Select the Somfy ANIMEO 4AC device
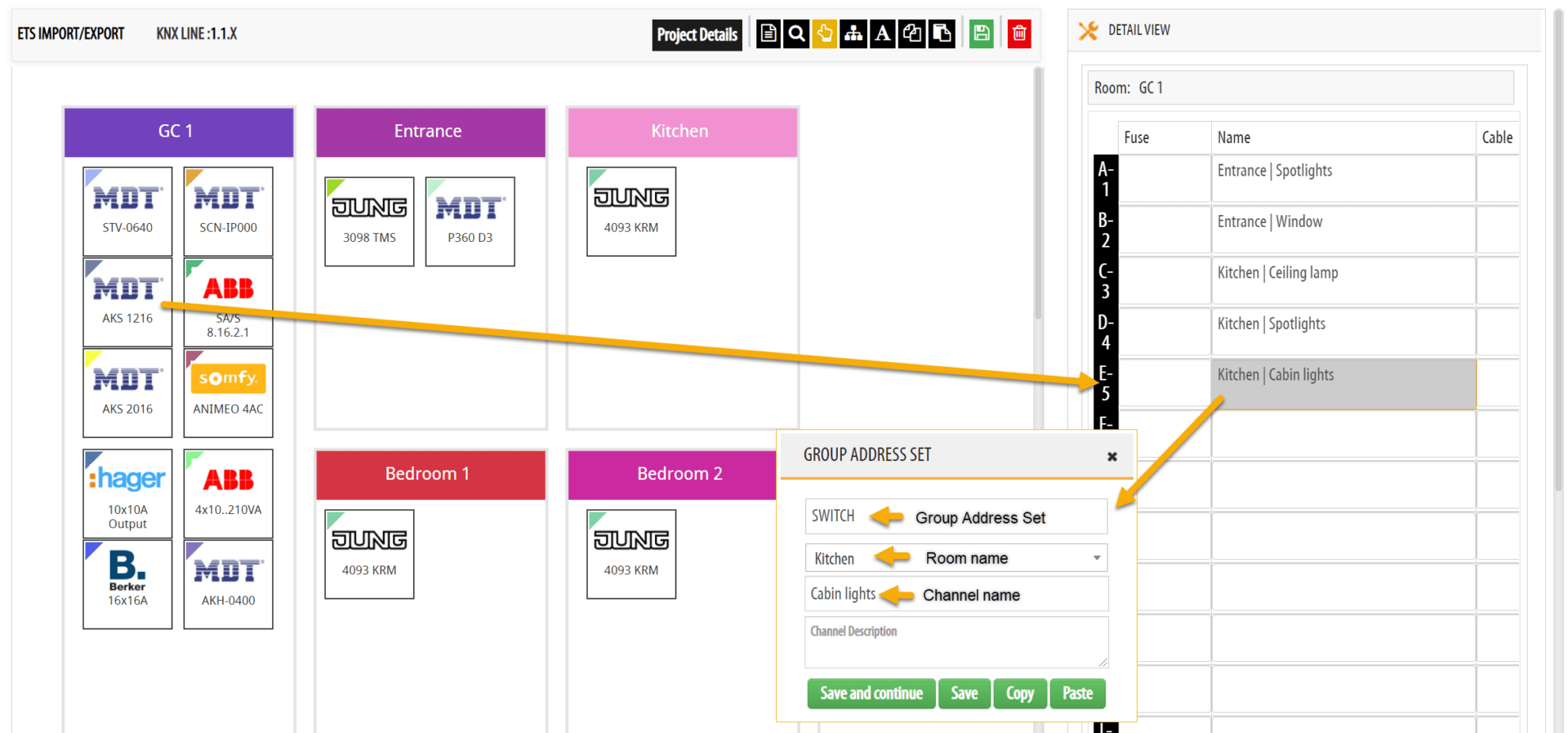Screen dimensions: 1568x733 tap(229, 392)
